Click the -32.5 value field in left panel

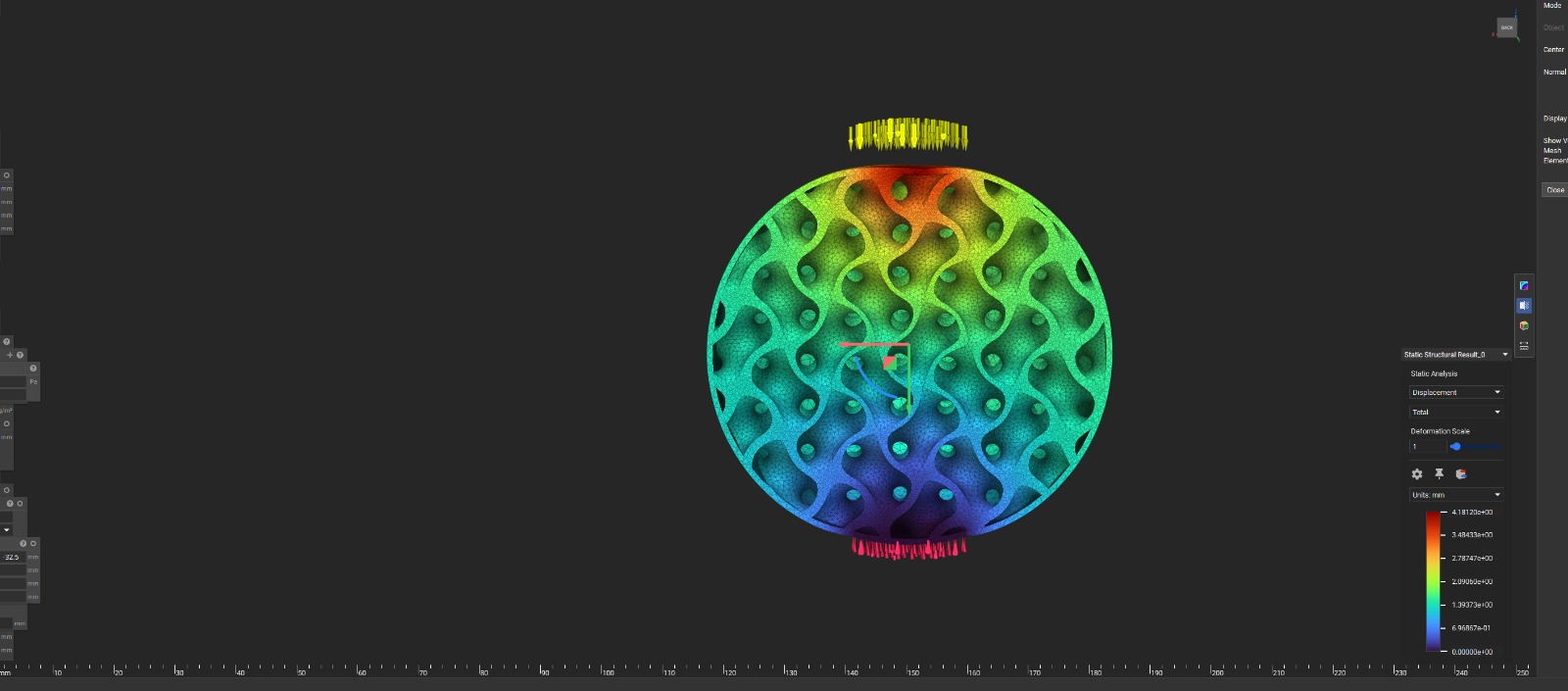13,557
